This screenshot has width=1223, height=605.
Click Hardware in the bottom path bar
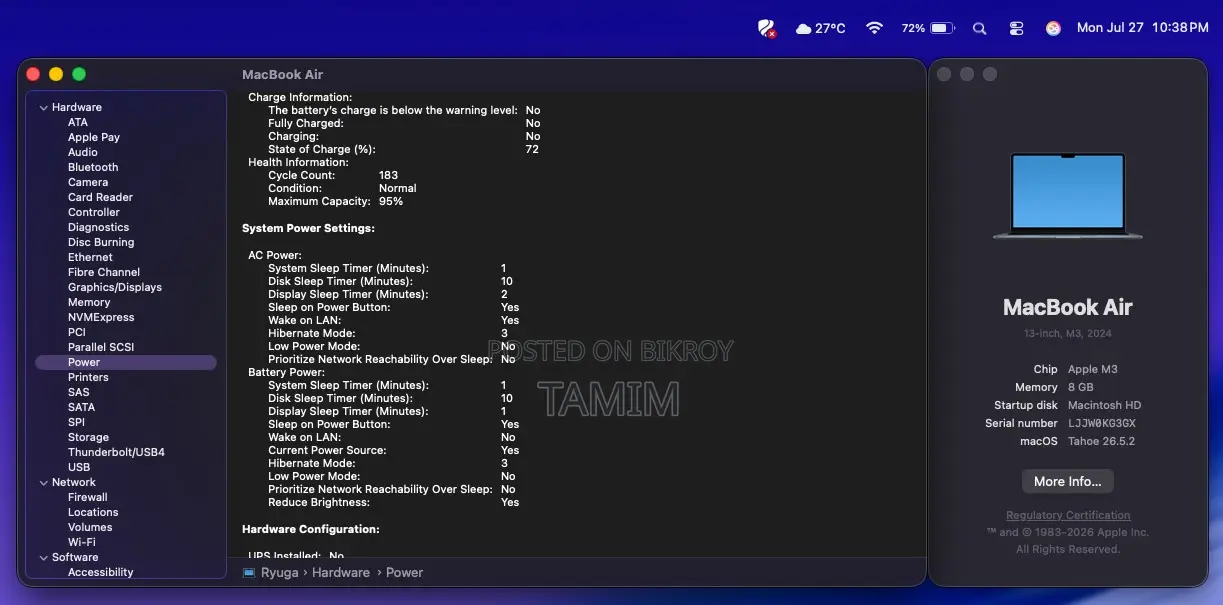tap(341, 572)
